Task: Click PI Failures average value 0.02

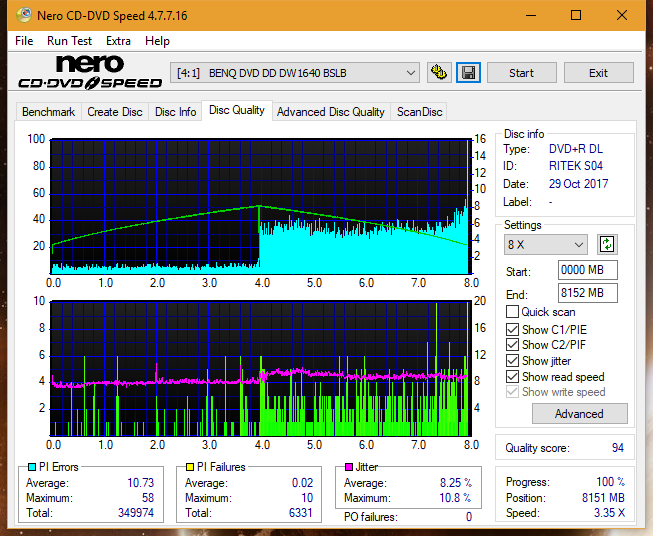Action: 302,483
